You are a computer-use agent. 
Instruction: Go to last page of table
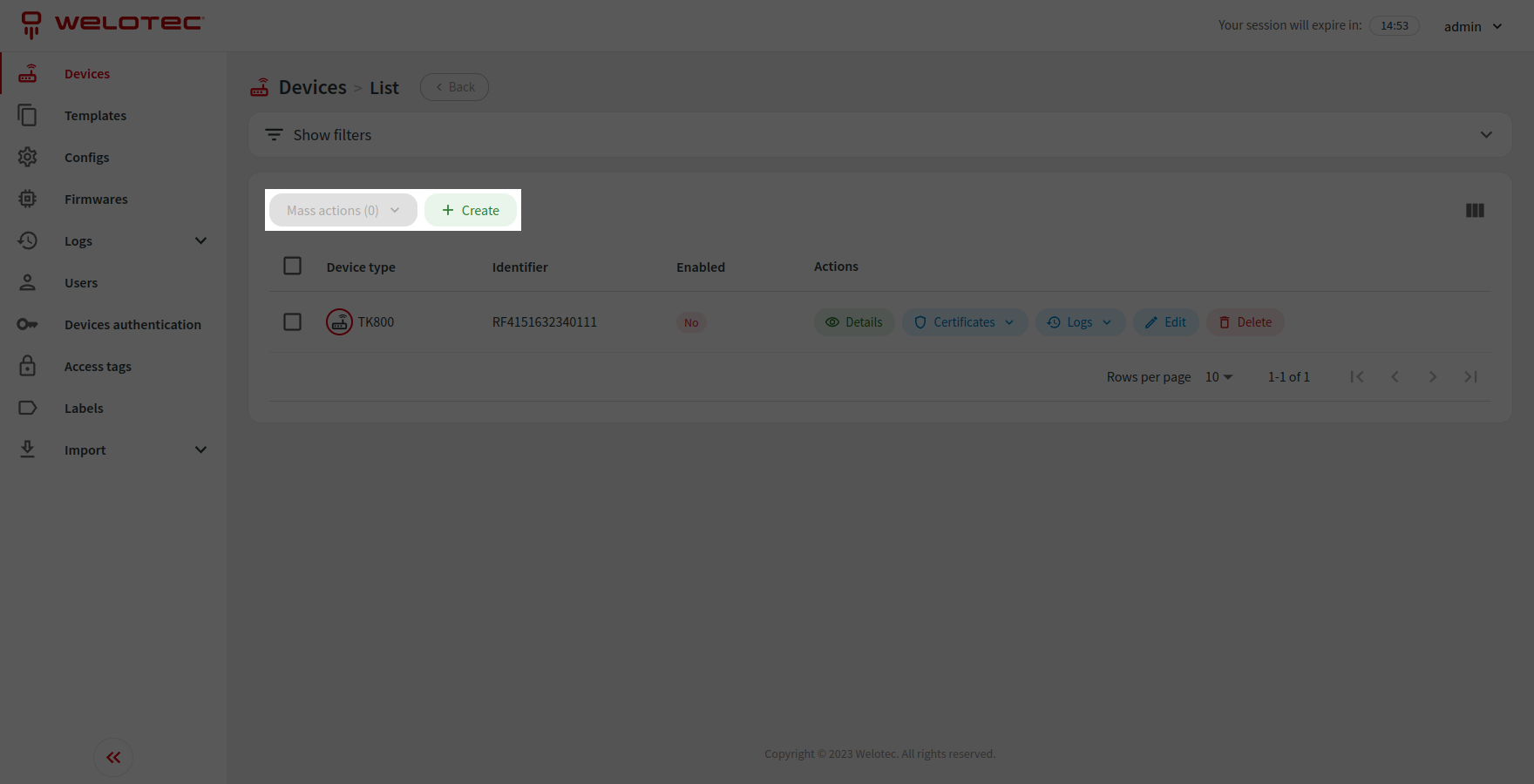1470,376
